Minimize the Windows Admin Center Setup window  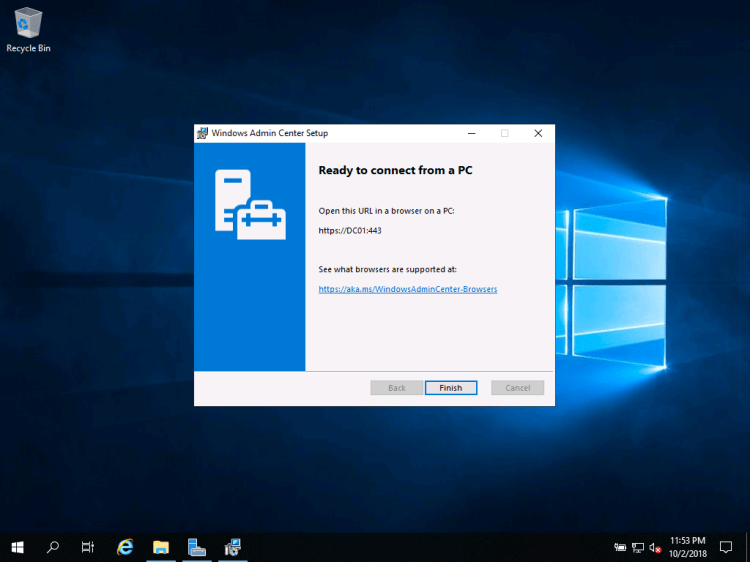click(471, 133)
